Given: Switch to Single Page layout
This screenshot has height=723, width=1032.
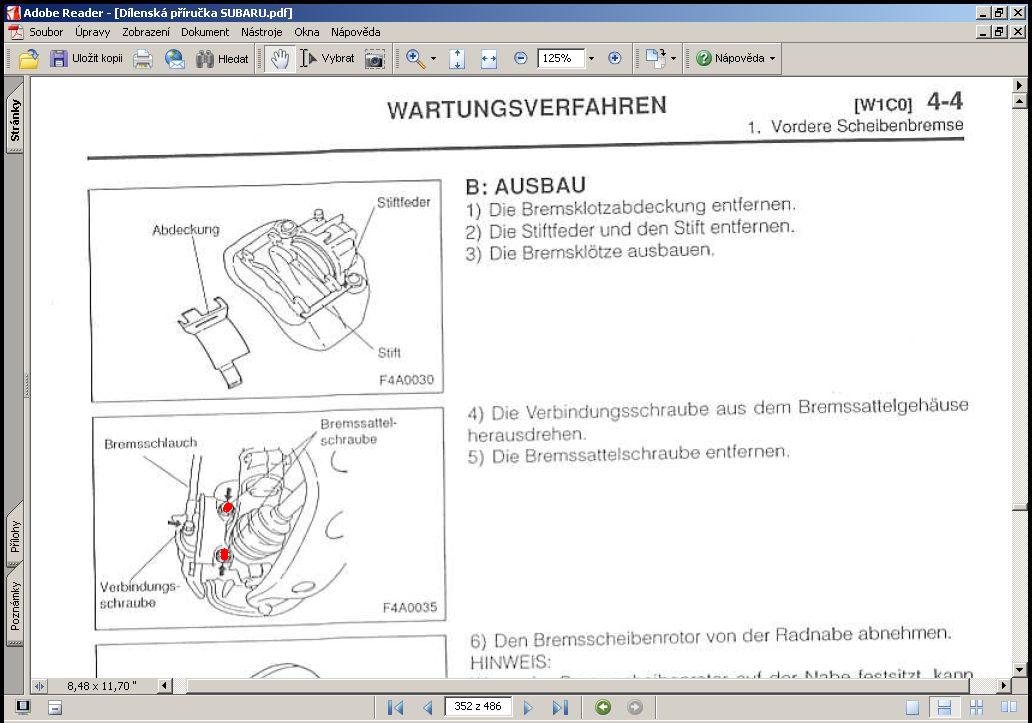Looking at the screenshot, I should (x=912, y=708).
